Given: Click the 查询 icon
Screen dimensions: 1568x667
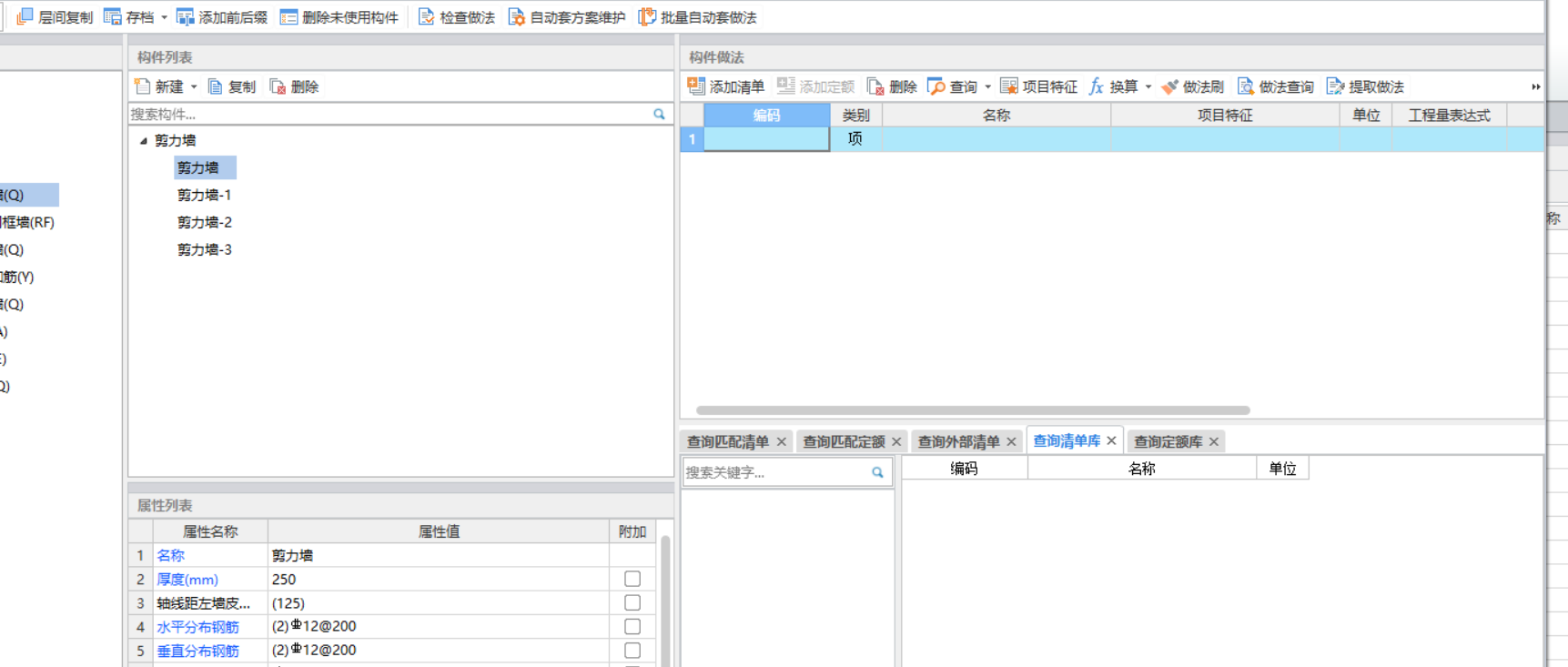Looking at the screenshot, I should (x=936, y=86).
